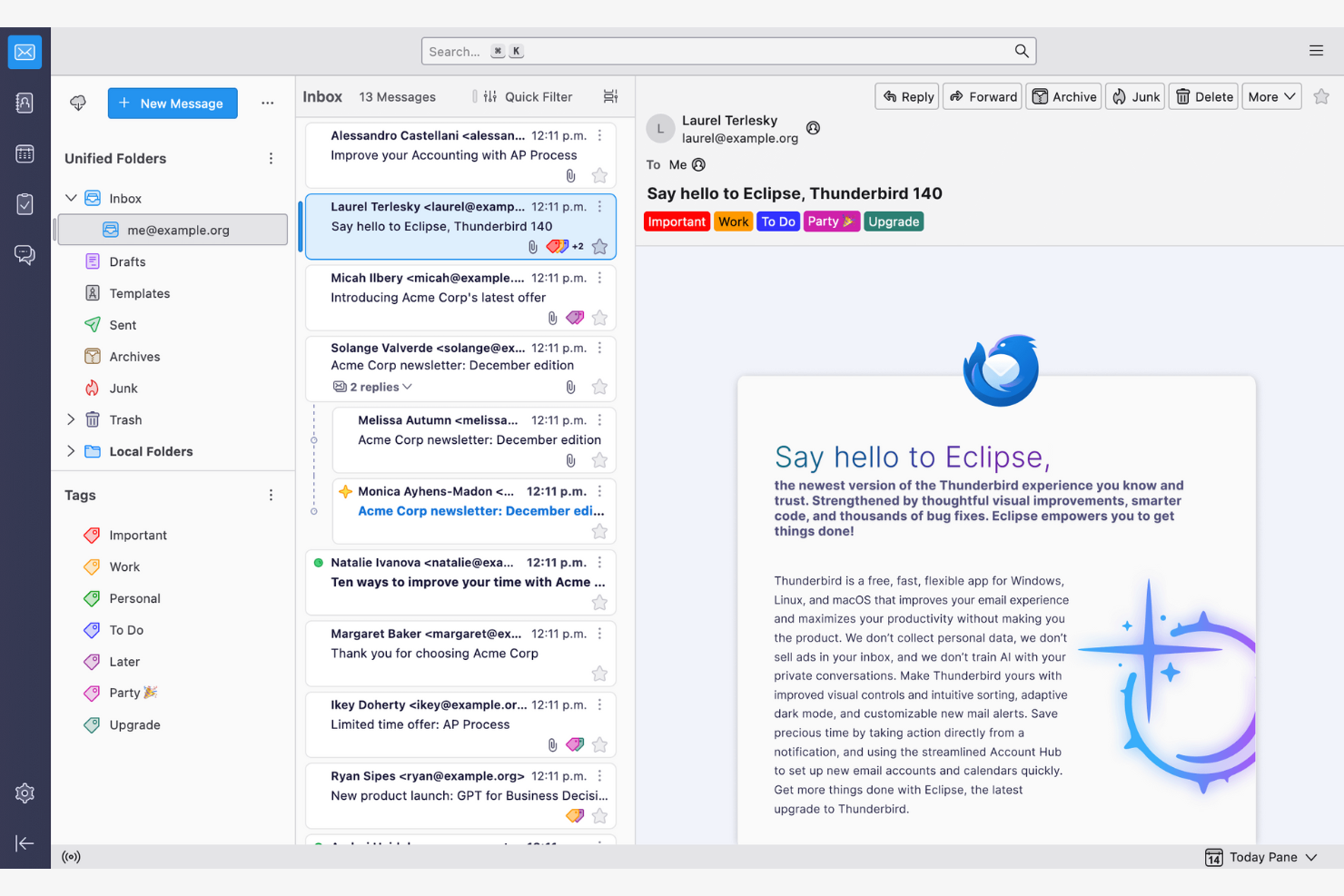The image size is (1344, 896).
Task: Click inside the Search field
Action: [x=726, y=51]
